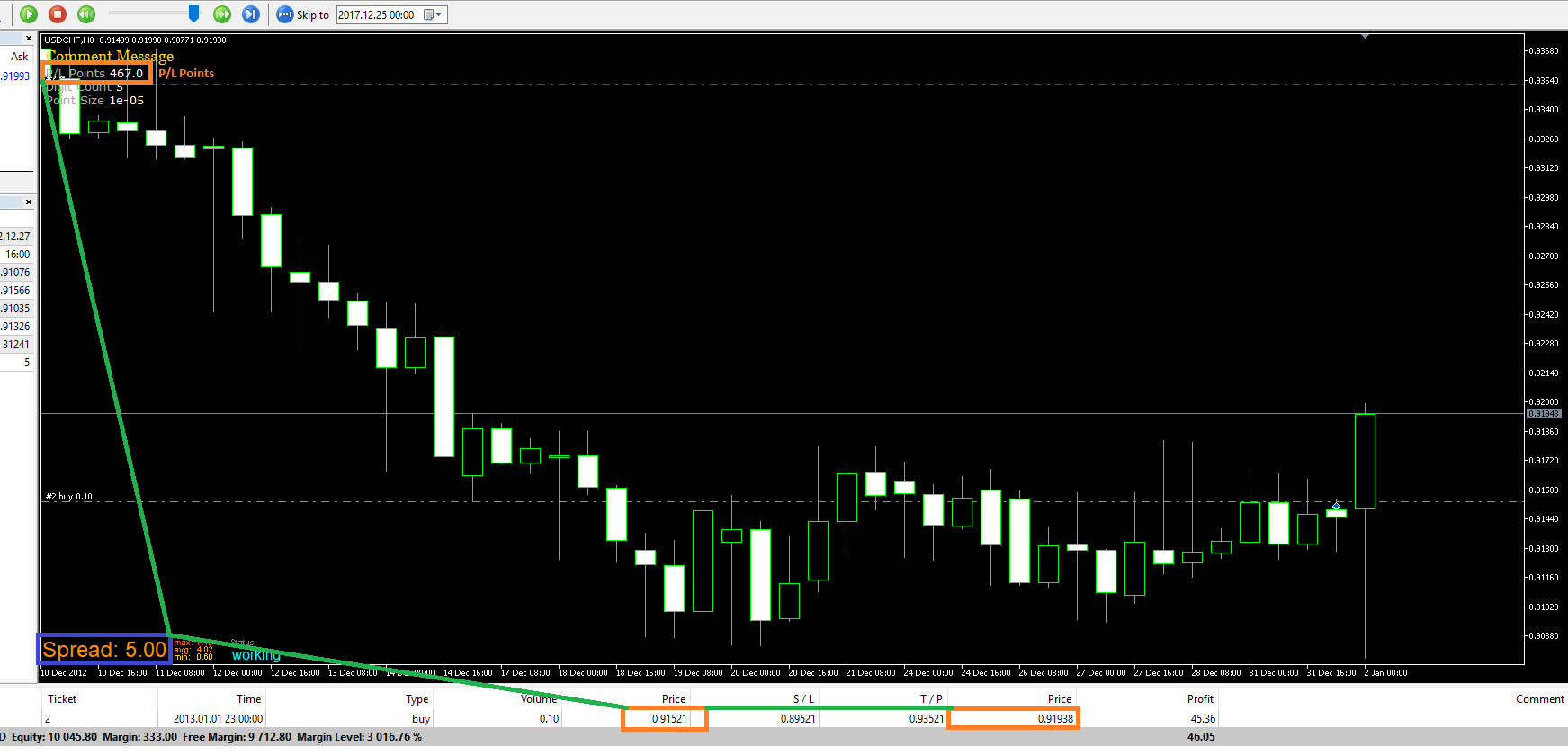Click the 10 Dec 2012 label on the time axis
Image resolution: width=1568 pixels, height=755 pixels.
[x=64, y=673]
